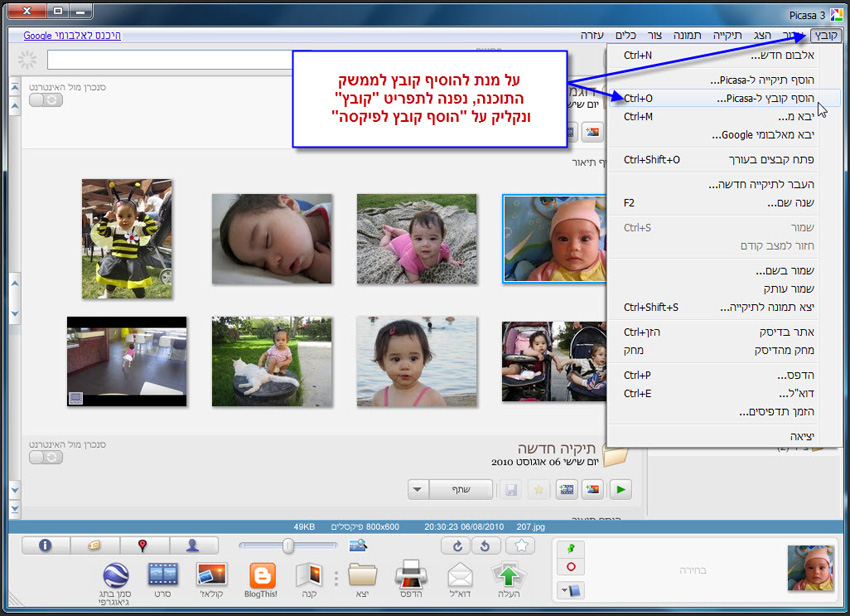Select הוסף קובץ ל-Picasa... menu entry

723,98
